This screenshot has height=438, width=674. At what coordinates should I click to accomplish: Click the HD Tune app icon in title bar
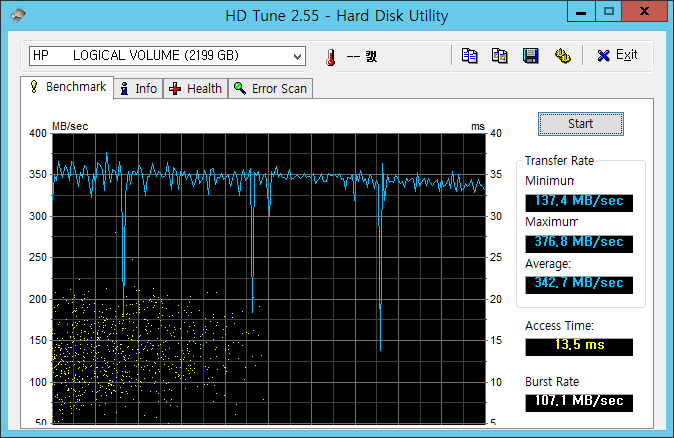(x=18, y=15)
